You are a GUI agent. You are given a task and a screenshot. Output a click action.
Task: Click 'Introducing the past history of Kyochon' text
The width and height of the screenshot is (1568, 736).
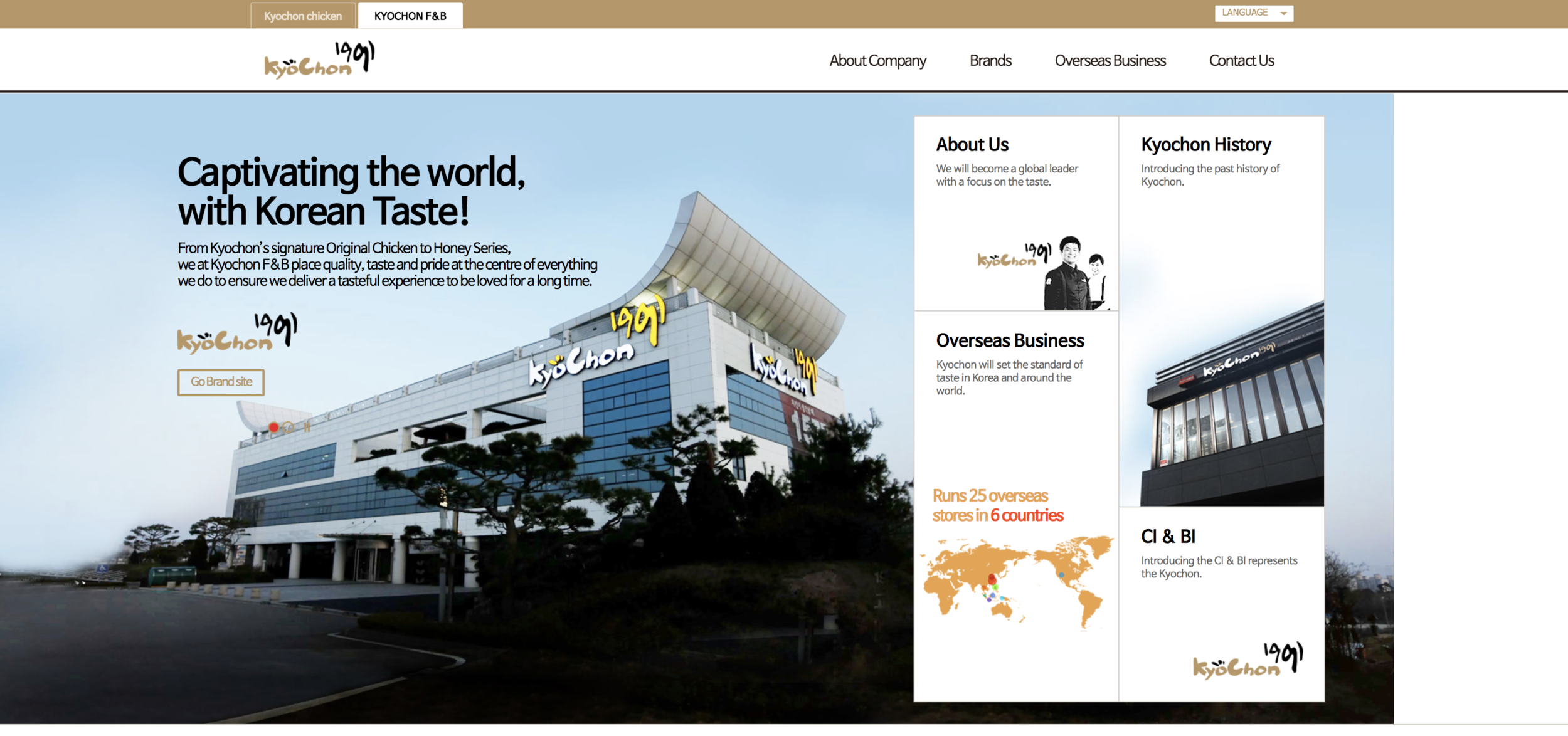click(1210, 176)
